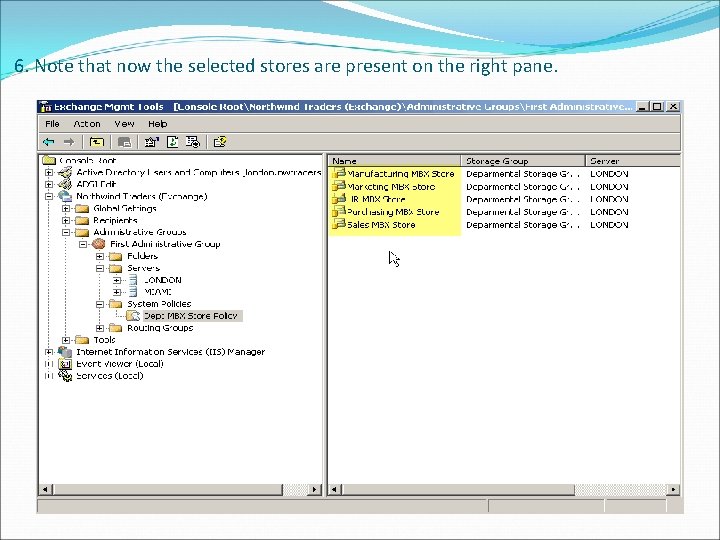The image size is (720, 540).
Task: Select the Routing Groups tree item
Action: point(160,328)
